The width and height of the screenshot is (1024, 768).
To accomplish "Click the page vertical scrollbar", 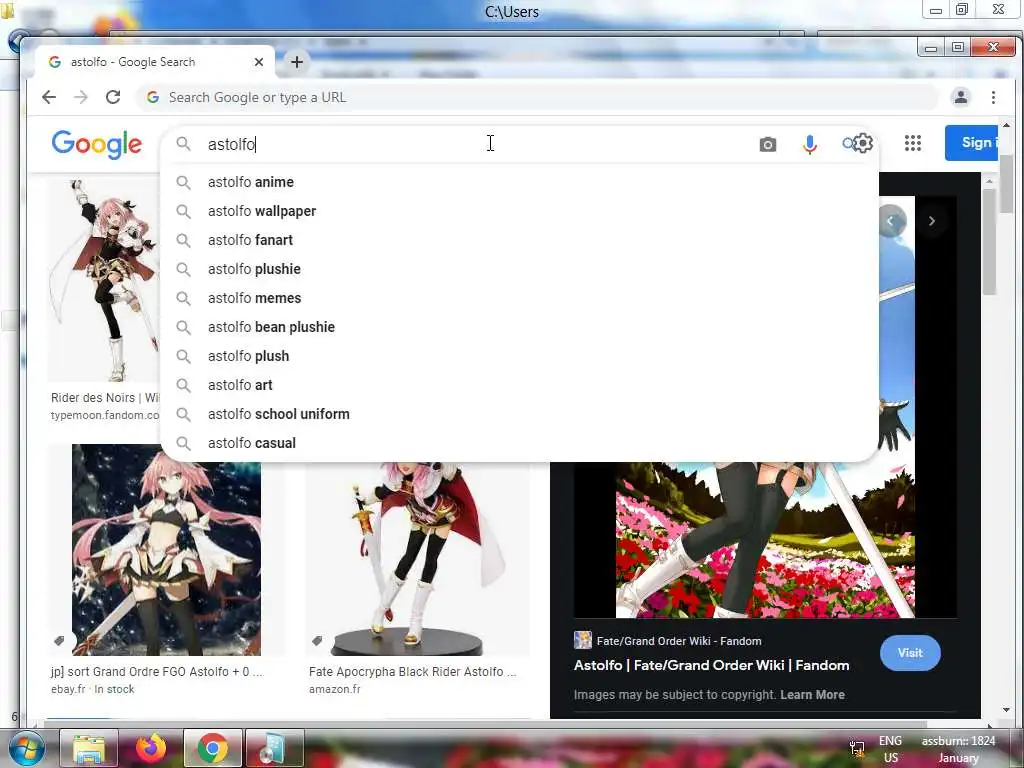I will [x=1006, y=185].
